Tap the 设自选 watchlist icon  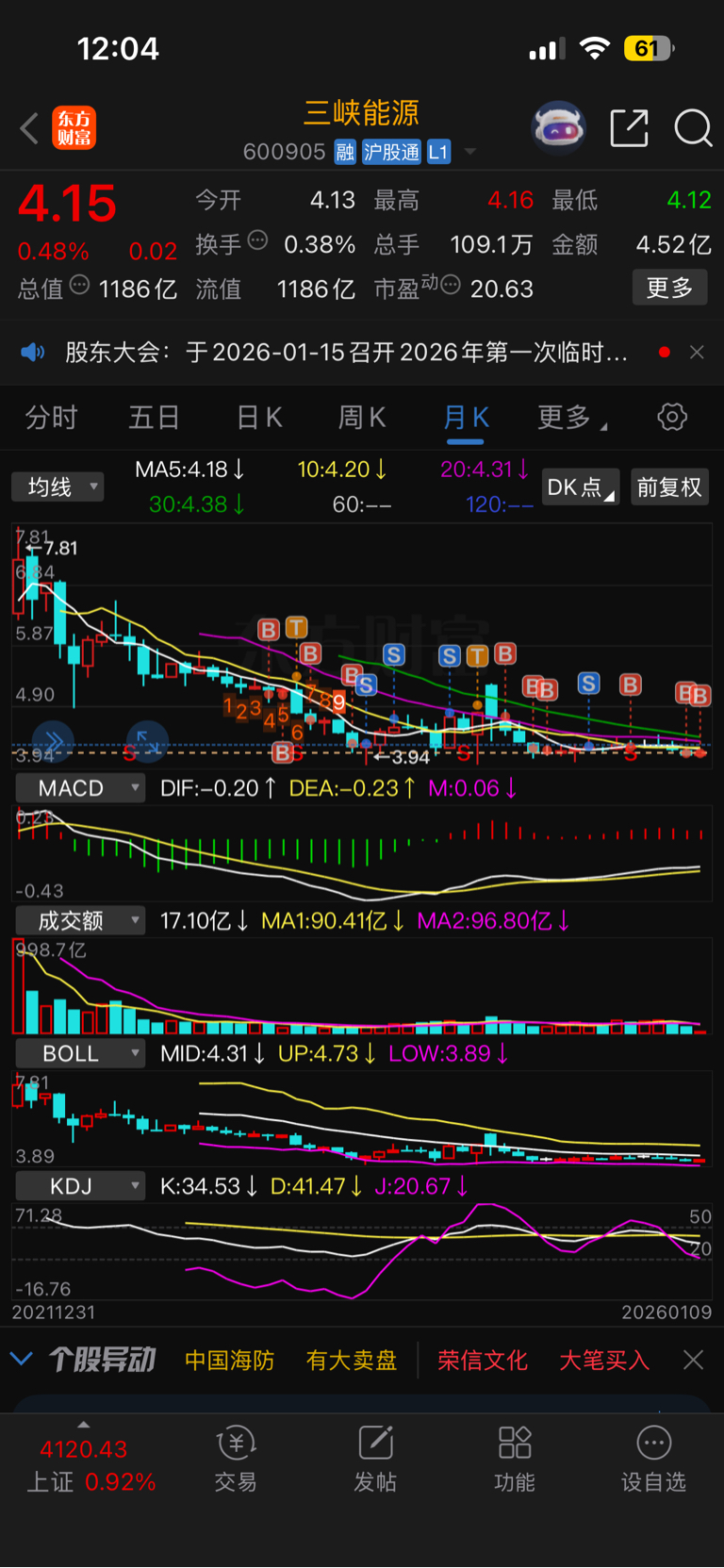653,1461
